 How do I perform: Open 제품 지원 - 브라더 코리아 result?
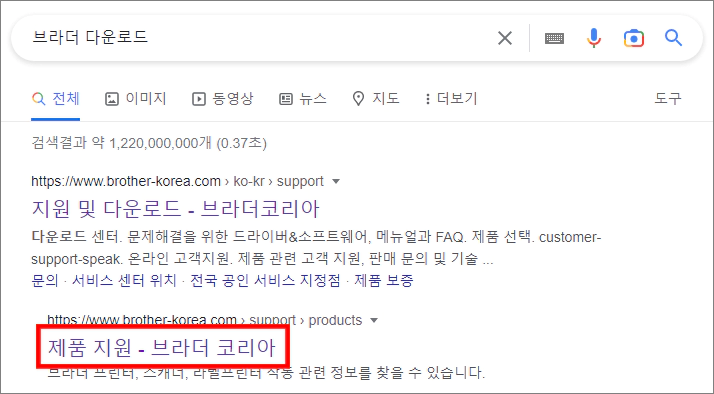[162, 348]
